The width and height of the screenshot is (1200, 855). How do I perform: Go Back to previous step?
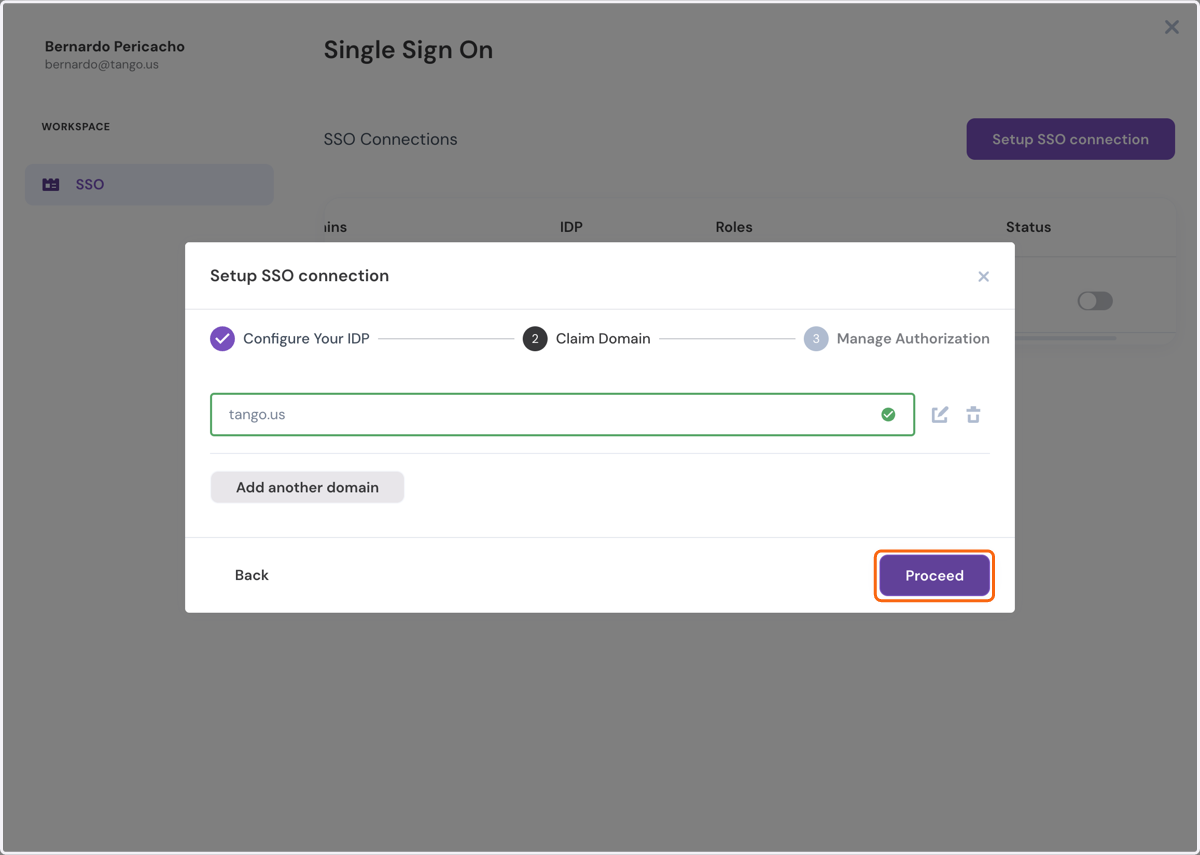click(x=252, y=575)
